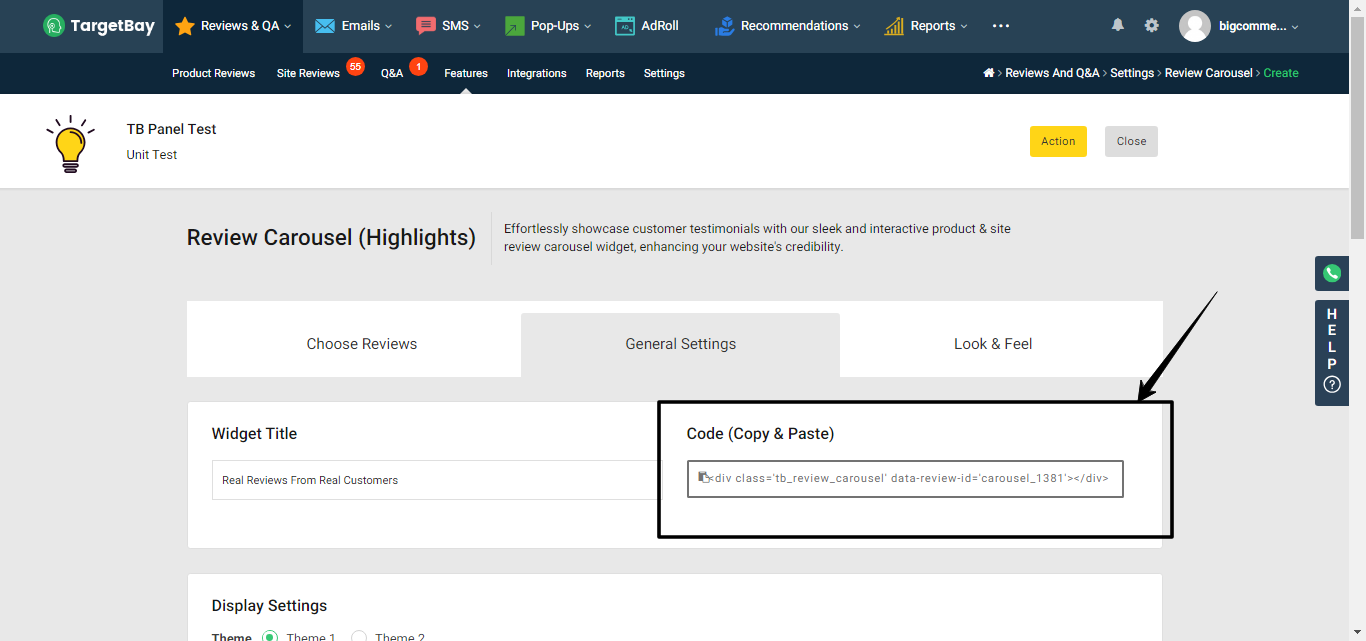
Task: Click the lightbulb panel icon
Action: (70, 145)
